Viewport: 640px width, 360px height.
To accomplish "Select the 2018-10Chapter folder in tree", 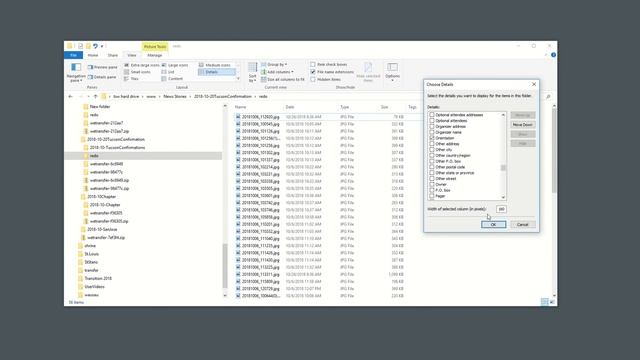I will pyautogui.click(x=102, y=197).
